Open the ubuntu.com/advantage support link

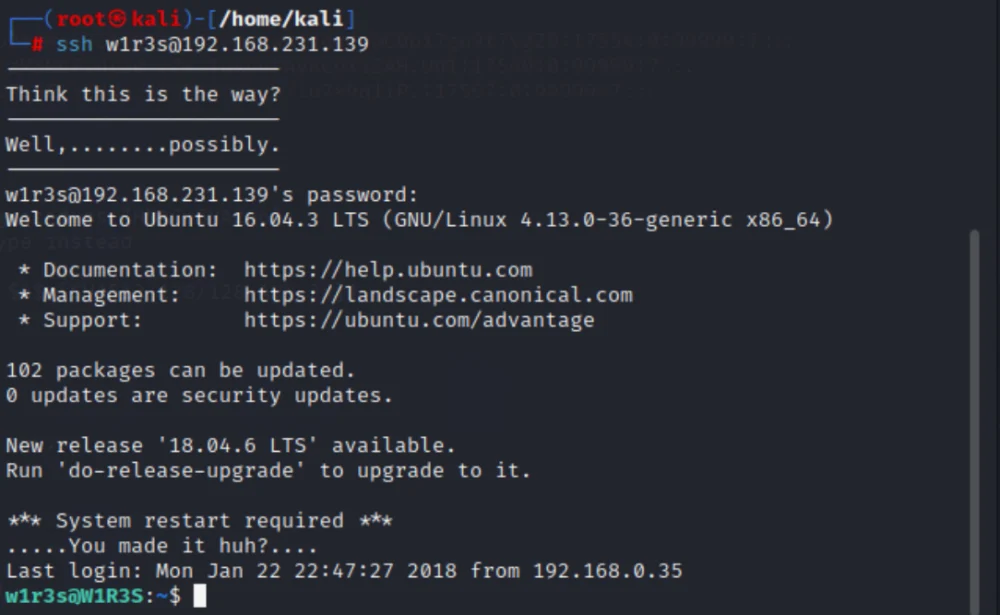click(419, 320)
